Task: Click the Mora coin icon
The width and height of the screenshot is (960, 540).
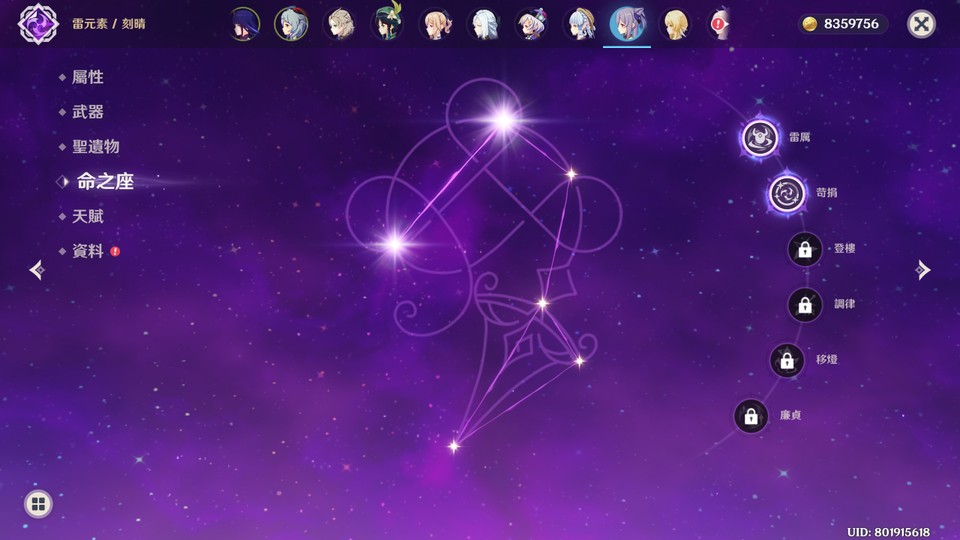Action: (809, 24)
